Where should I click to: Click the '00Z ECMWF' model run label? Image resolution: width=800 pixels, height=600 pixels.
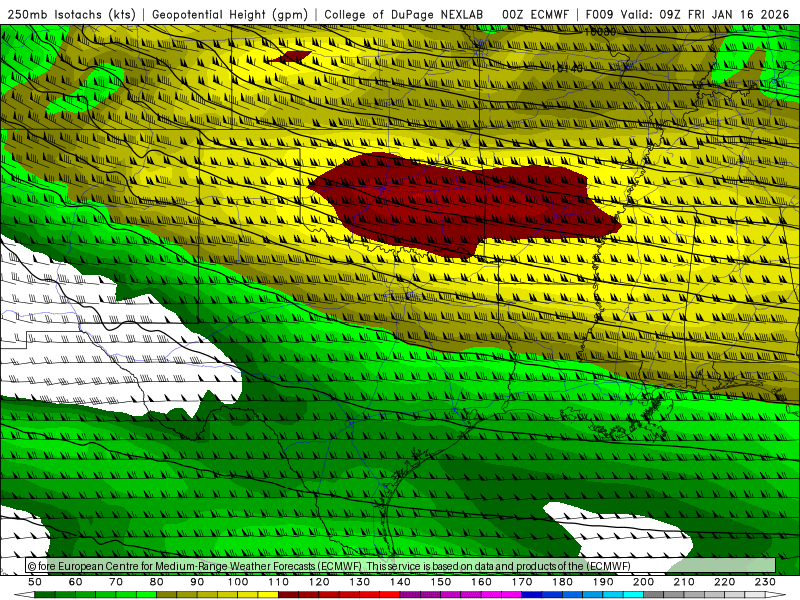(x=535, y=14)
